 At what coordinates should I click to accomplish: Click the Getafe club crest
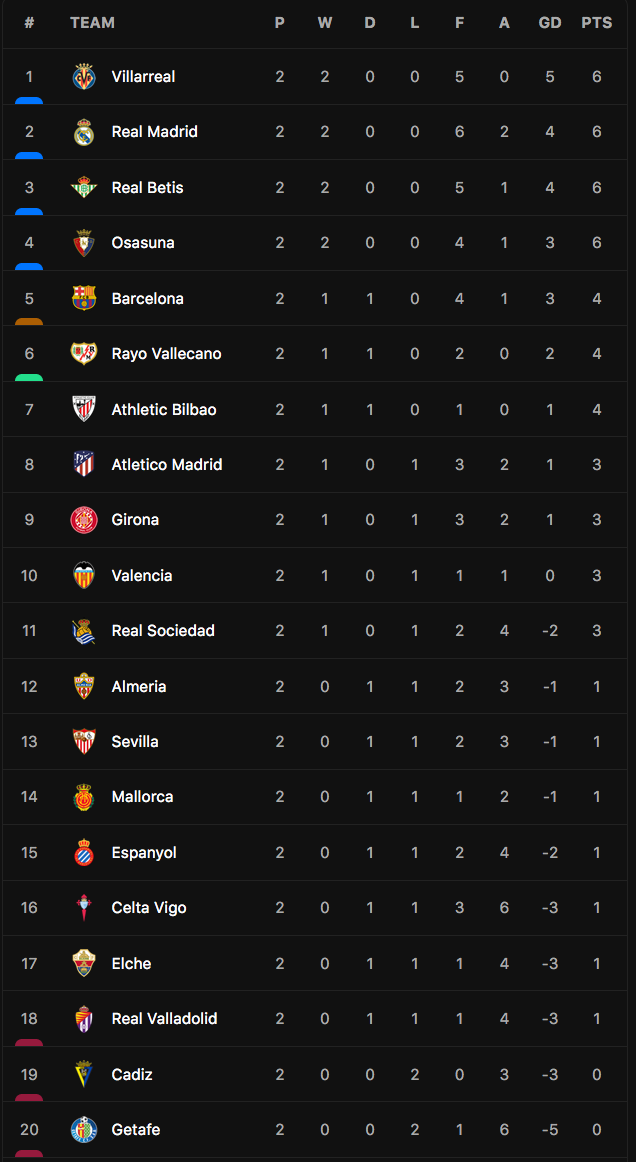(84, 1129)
